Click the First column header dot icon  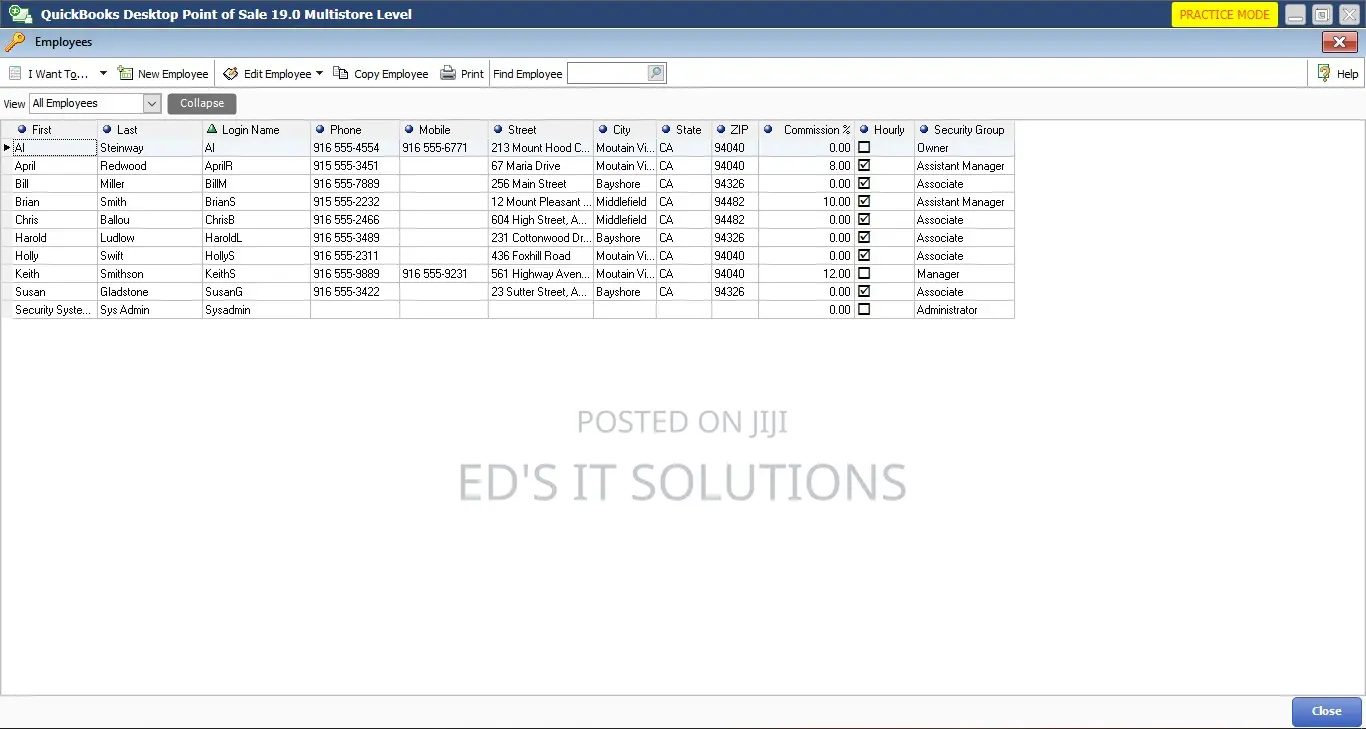pos(22,129)
